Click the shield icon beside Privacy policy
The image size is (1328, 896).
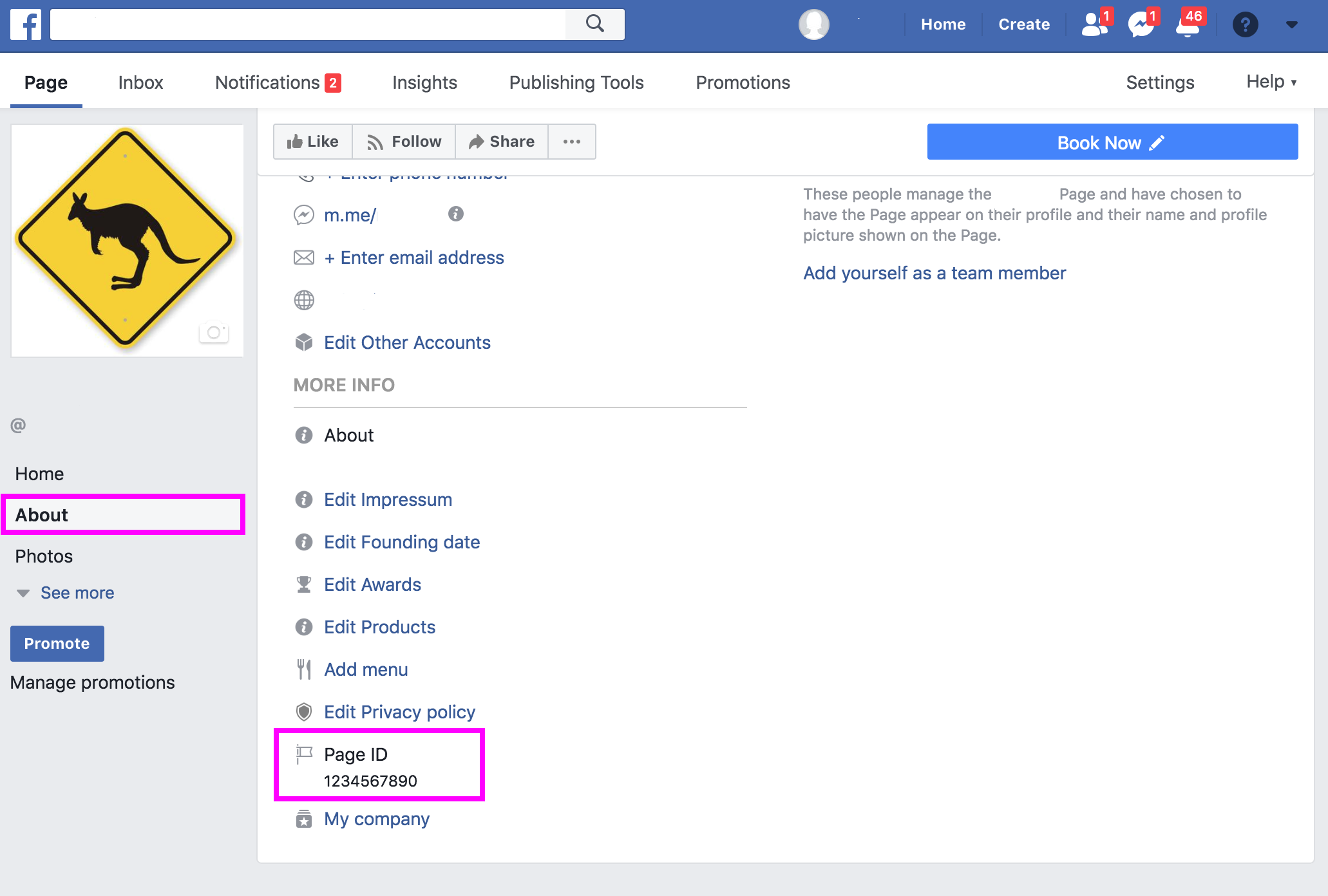(x=304, y=712)
